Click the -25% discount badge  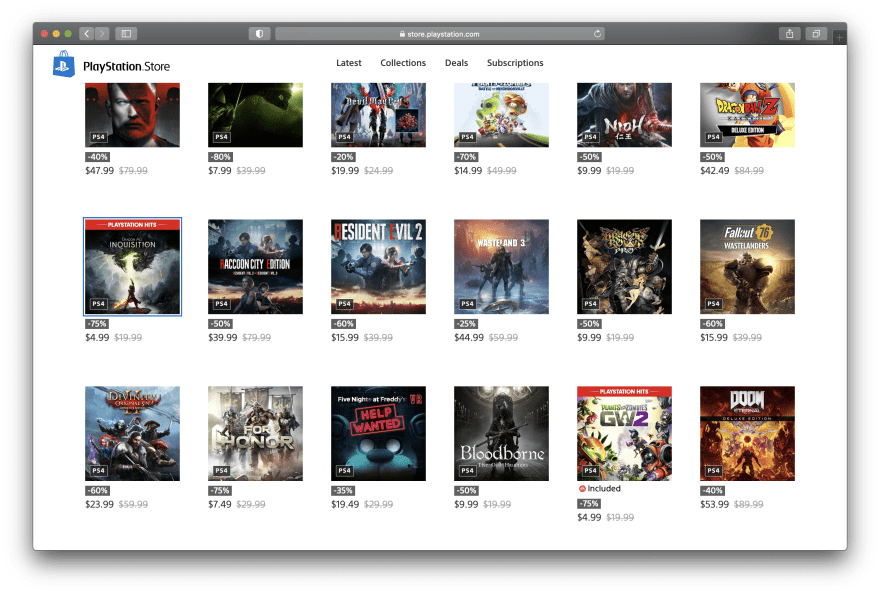click(x=466, y=324)
